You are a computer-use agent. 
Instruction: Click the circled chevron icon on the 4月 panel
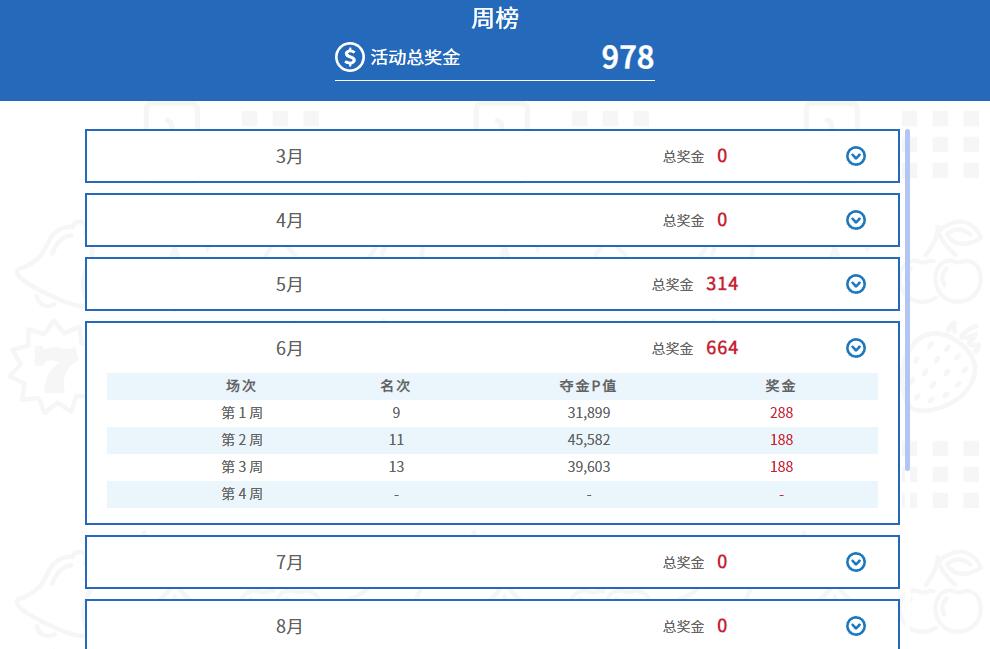click(x=856, y=220)
